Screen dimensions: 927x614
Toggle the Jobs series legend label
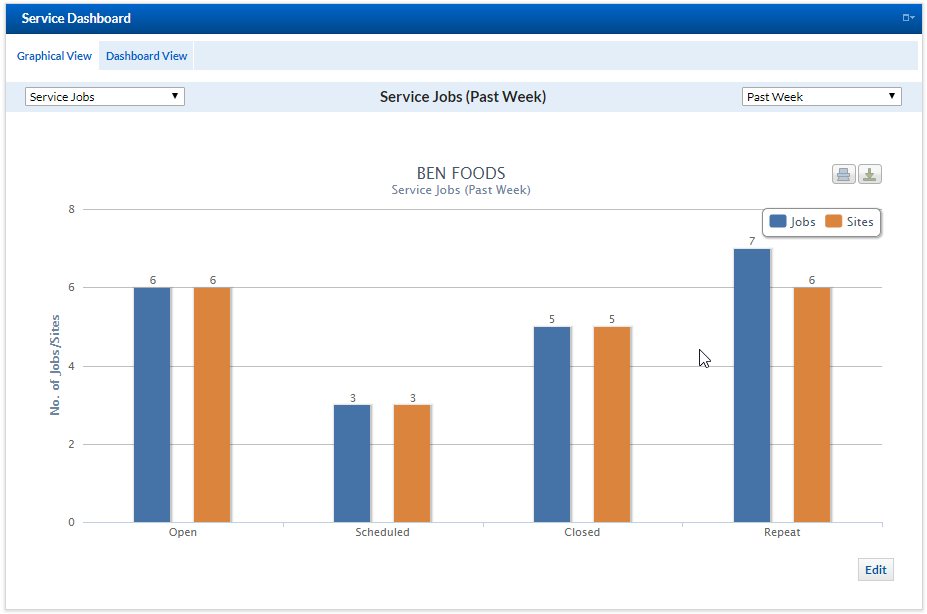803,222
